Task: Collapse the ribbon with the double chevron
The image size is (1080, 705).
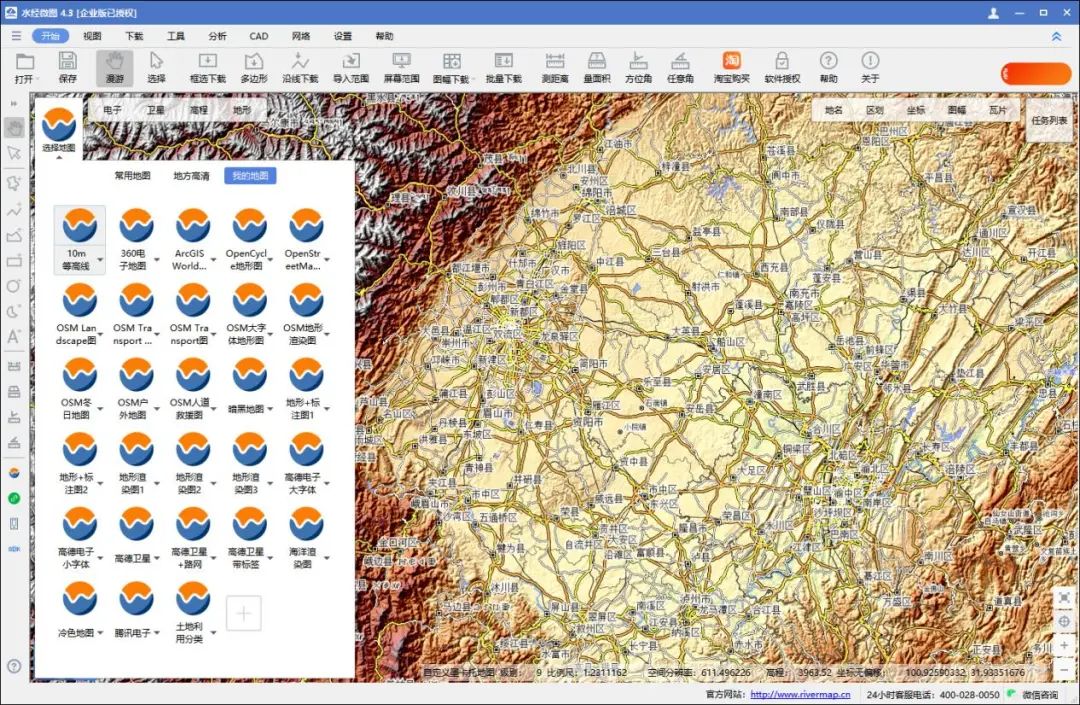Action: click(1056, 36)
